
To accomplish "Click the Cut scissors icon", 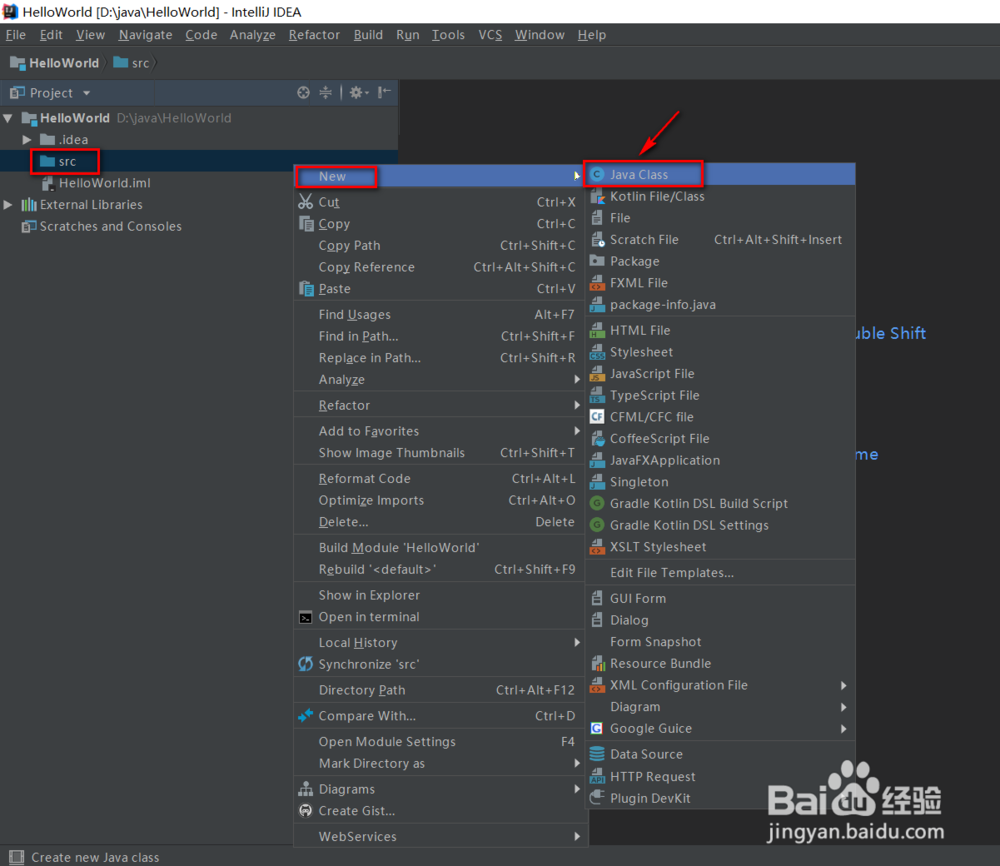I will [306, 202].
